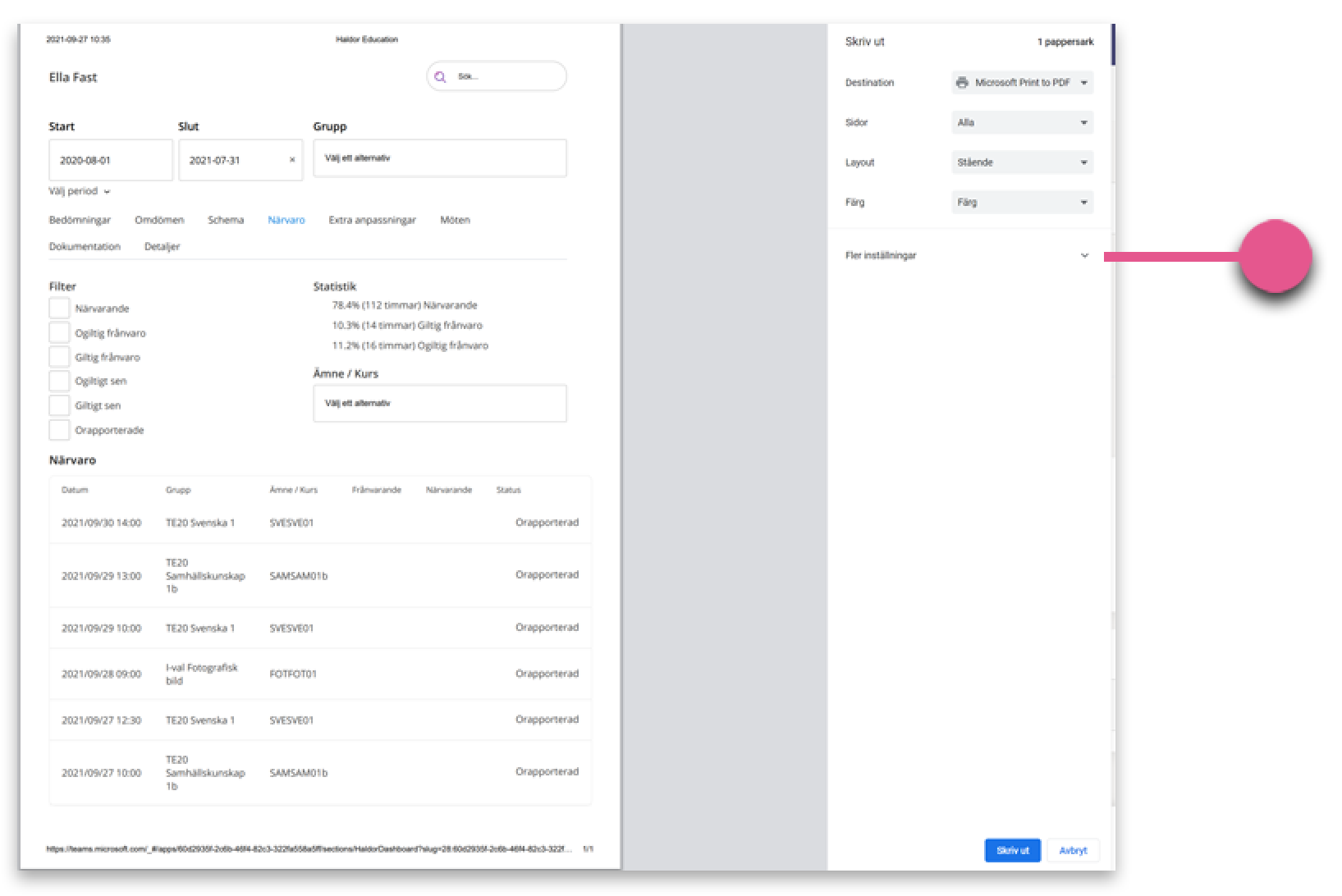This screenshot has width=1342, height=896.
Task: Clear the Slut date with x icon
Action: point(292,160)
